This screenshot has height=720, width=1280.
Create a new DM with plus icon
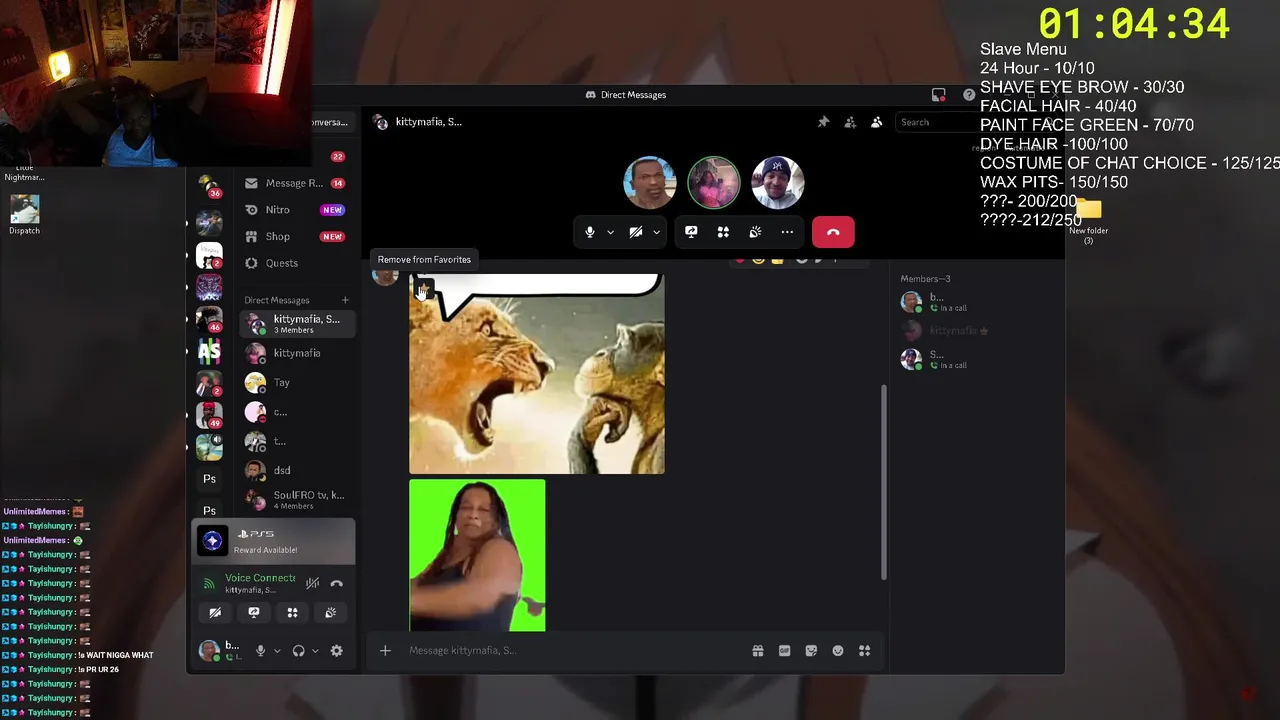(345, 300)
